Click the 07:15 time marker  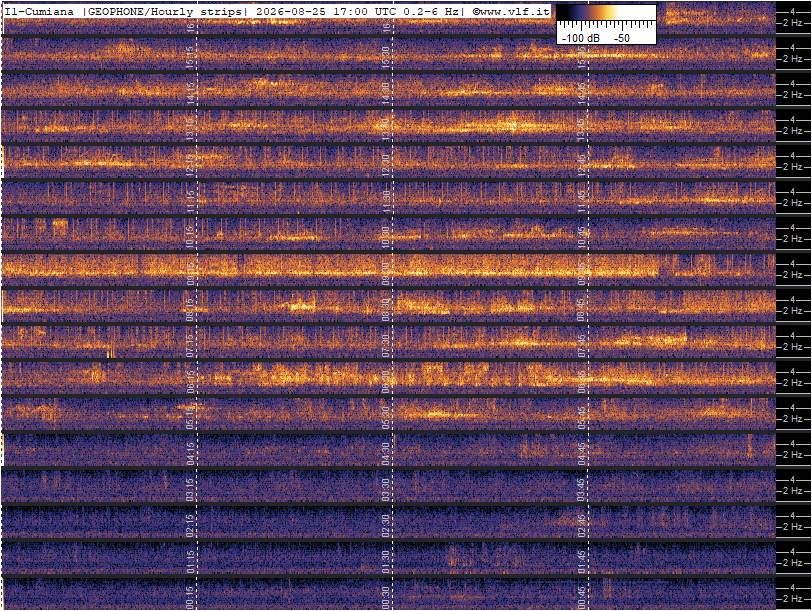[x=190, y=345]
